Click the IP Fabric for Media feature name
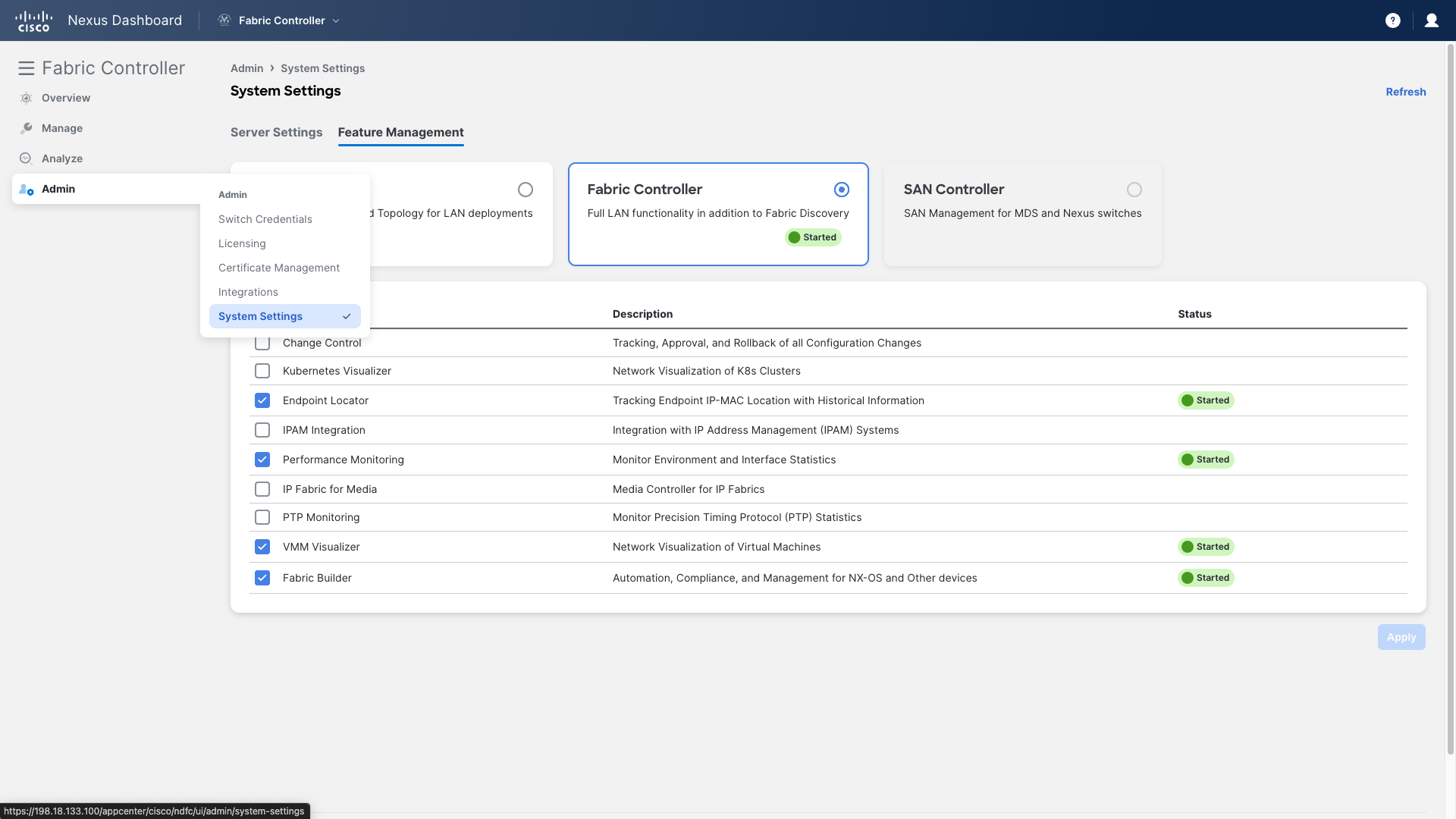 coord(330,489)
